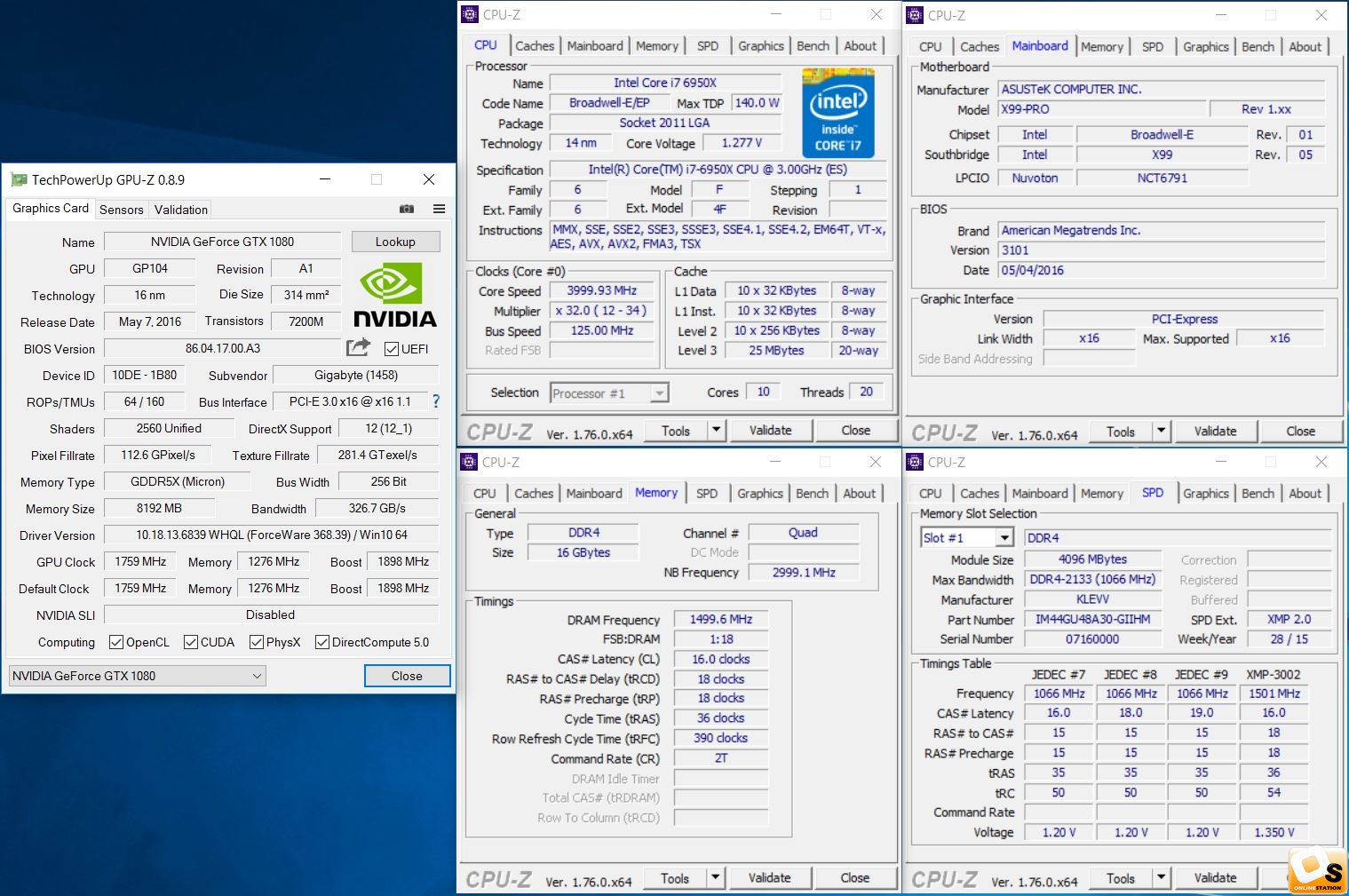Click Close button in the Memory window

pos(854,877)
